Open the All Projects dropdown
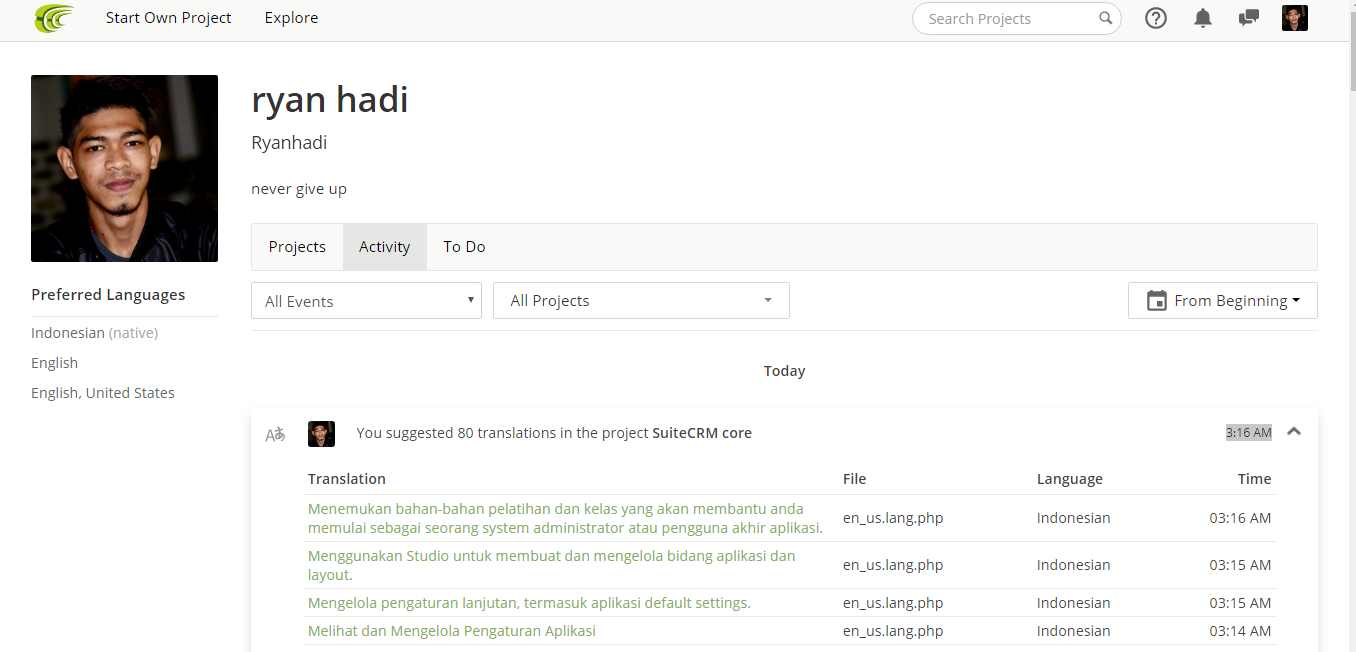 coord(641,301)
